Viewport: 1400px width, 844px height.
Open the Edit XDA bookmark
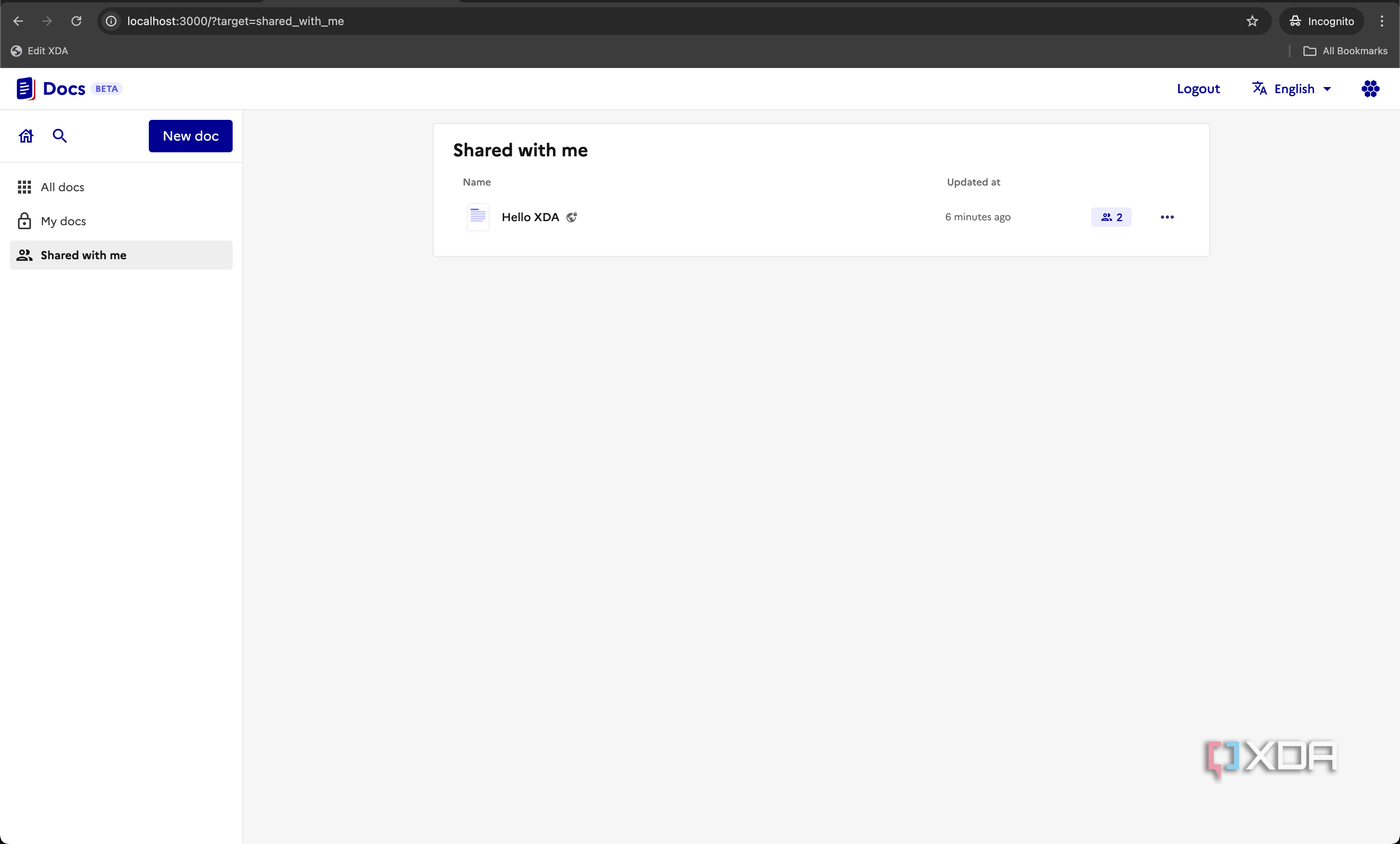click(40, 51)
